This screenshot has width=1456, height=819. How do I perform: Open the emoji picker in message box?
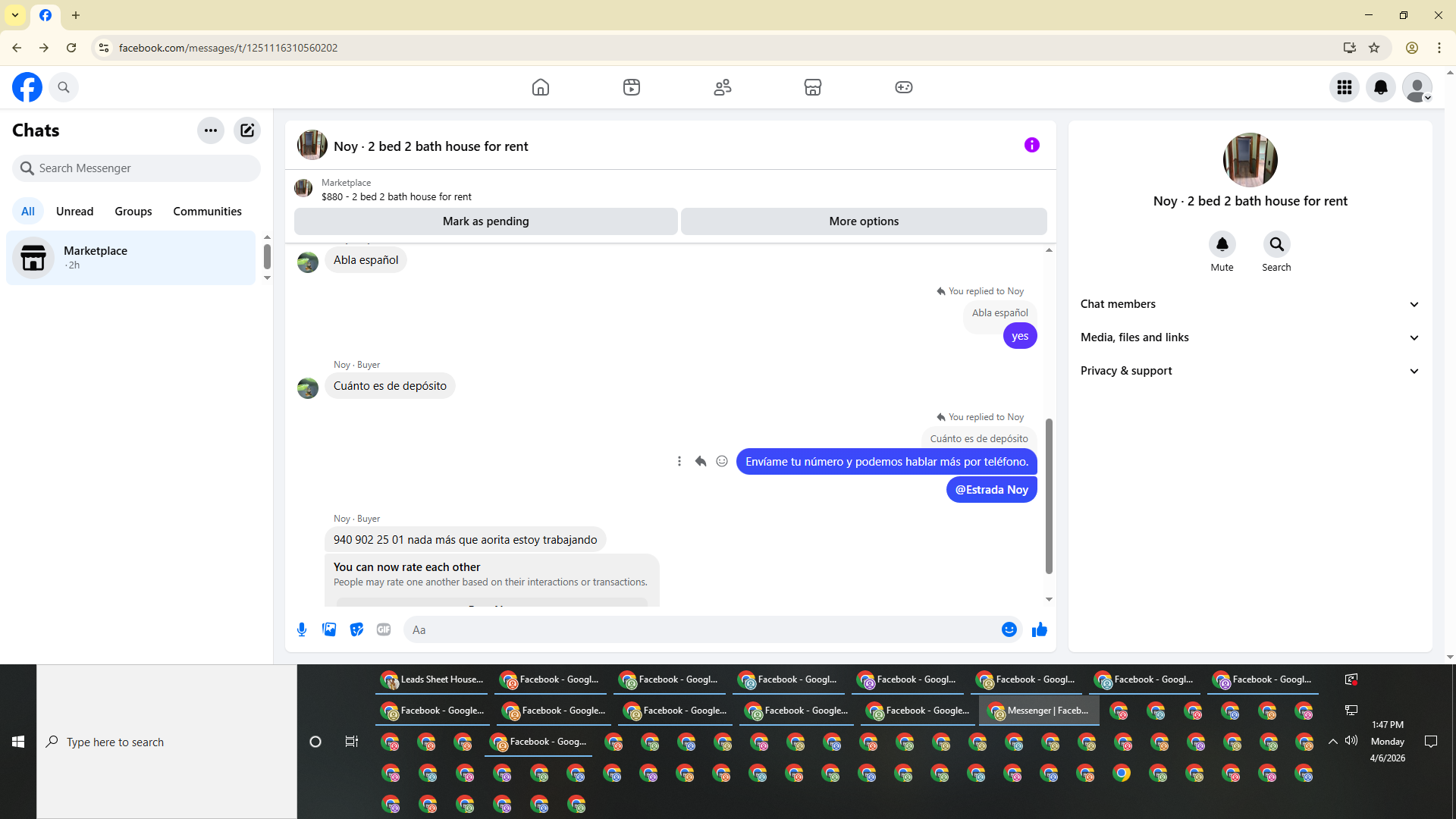[1009, 629]
